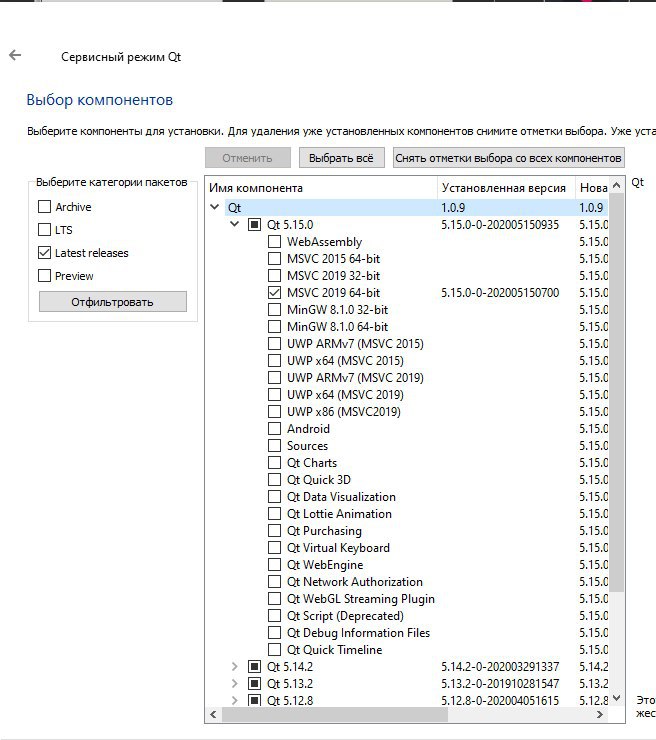This screenshot has width=656, height=740.
Task: Check the MSVC 2019 32-bit component
Action: coord(274,276)
